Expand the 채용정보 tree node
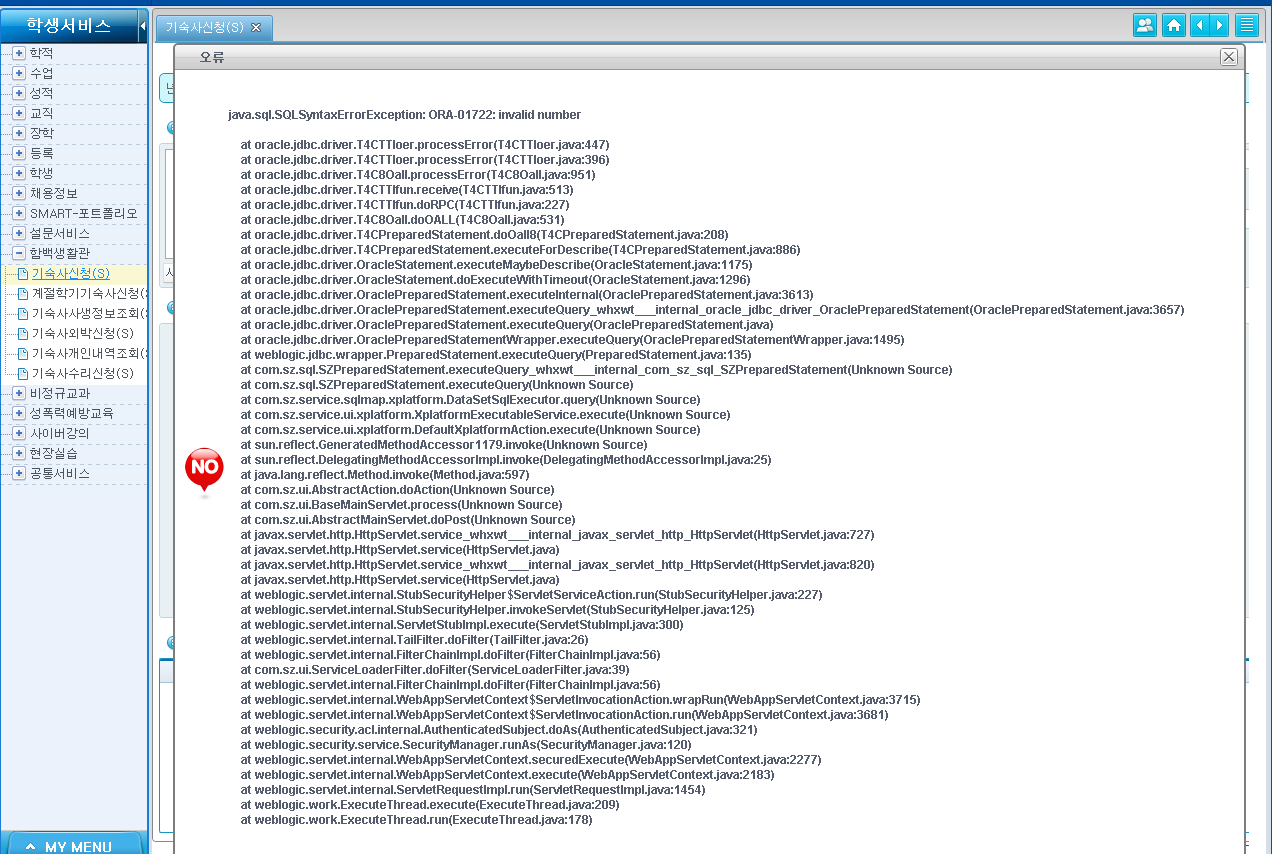Viewport: 1272px width, 854px height. pyautogui.click(x=19, y=193)
